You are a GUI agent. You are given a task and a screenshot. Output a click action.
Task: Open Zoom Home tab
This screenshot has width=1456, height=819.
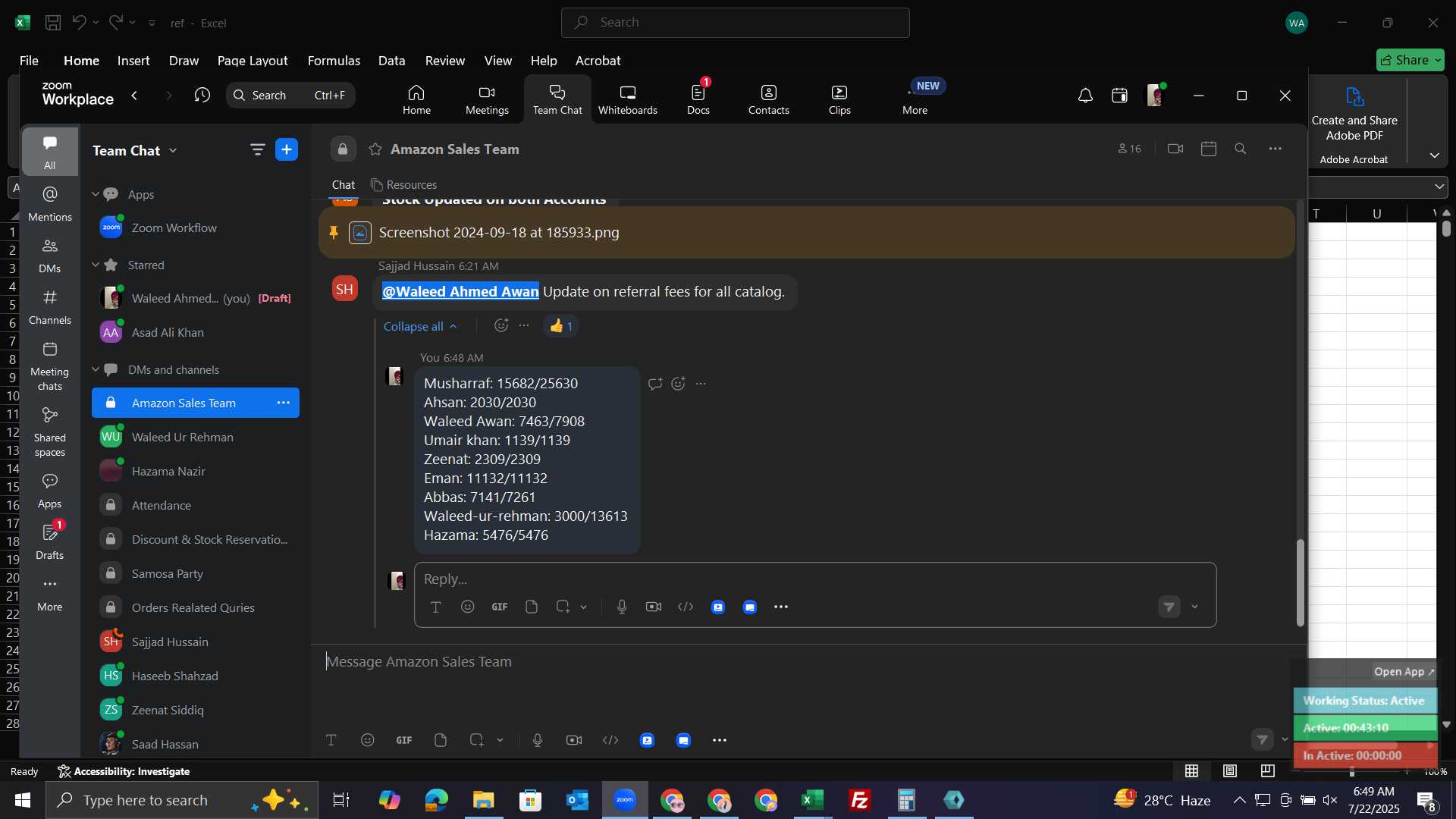tap(416, 99)
